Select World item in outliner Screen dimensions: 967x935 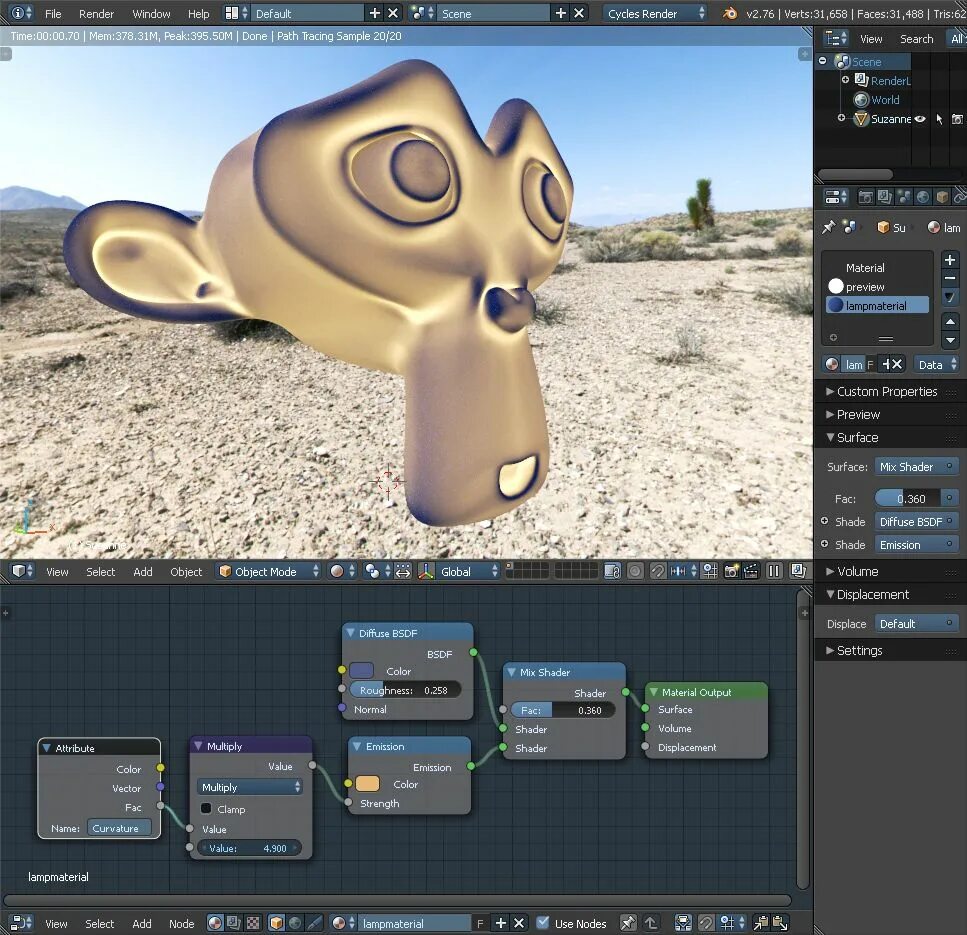(885, 99)
